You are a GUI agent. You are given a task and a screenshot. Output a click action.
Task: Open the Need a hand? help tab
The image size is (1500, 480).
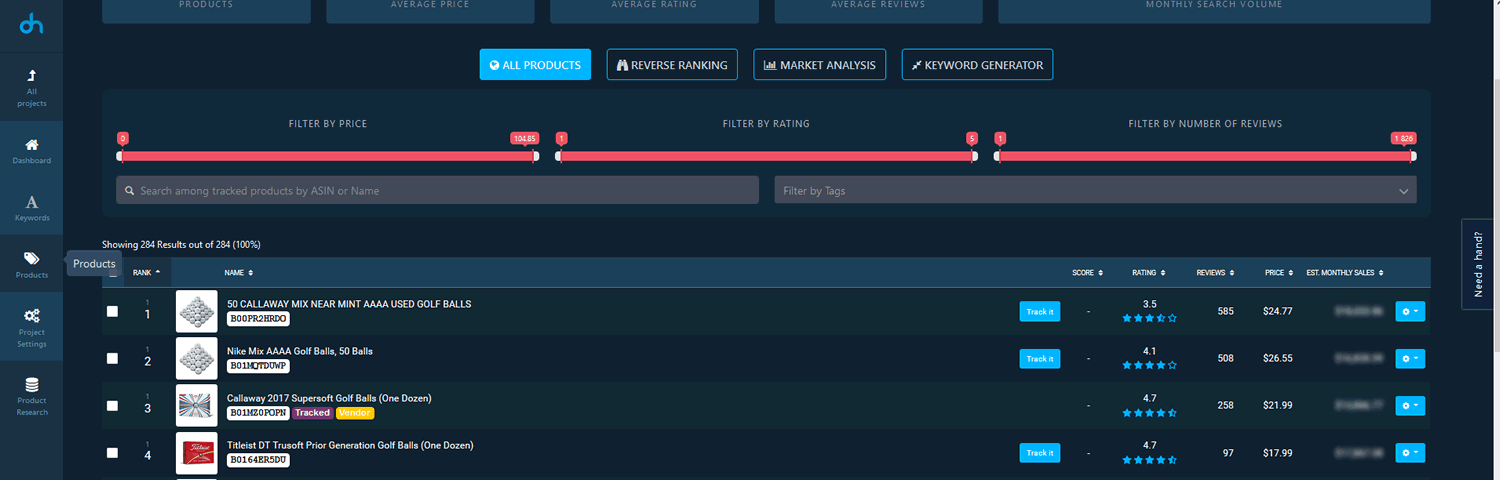tap(1480, 265)
